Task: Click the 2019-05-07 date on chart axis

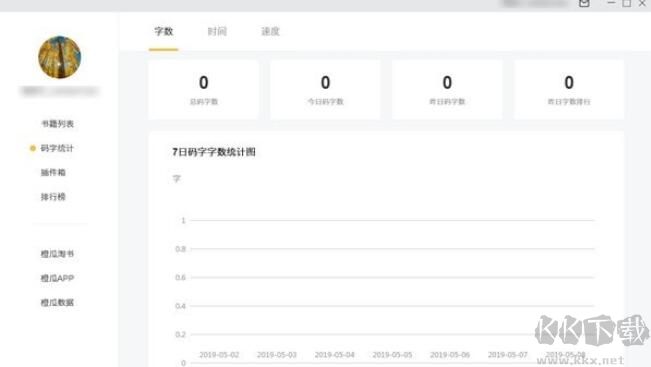Action: (x=508, y=355)
